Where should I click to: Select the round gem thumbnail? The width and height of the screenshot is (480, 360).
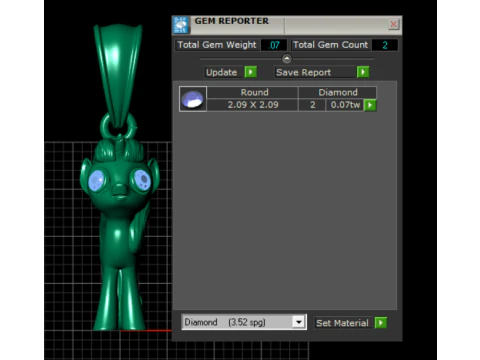193,99
